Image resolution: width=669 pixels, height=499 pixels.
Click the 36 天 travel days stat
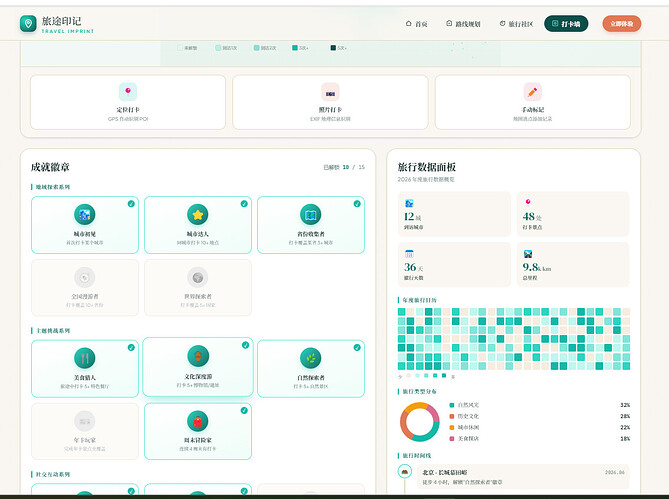pyautogui.click(x=454, y=264)
